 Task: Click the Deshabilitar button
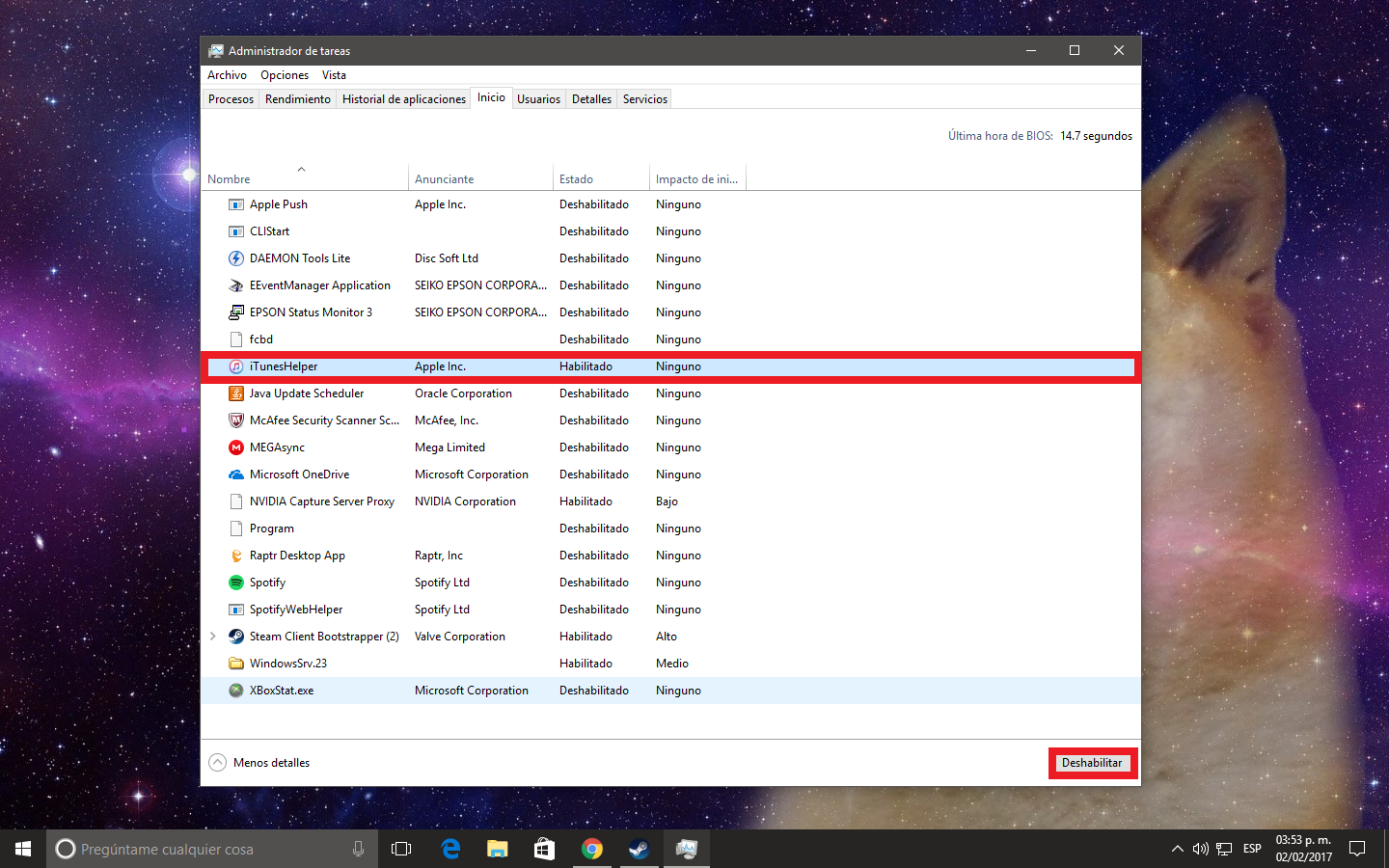pos(1092,763)
